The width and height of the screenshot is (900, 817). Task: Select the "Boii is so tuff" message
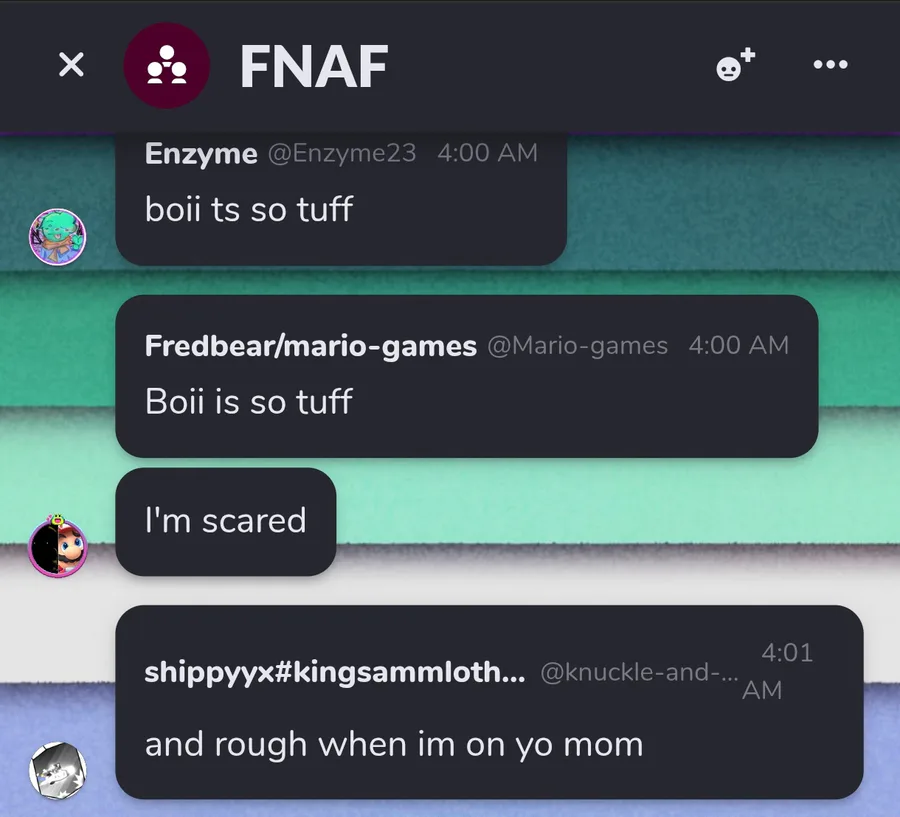pos(249,401)
